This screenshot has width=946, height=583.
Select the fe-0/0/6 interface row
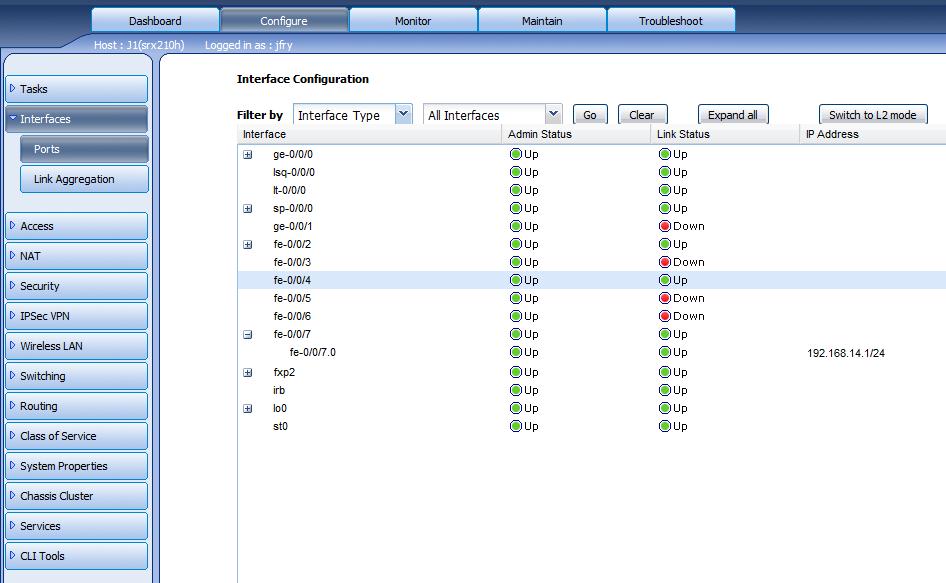(x=591, y=316)
